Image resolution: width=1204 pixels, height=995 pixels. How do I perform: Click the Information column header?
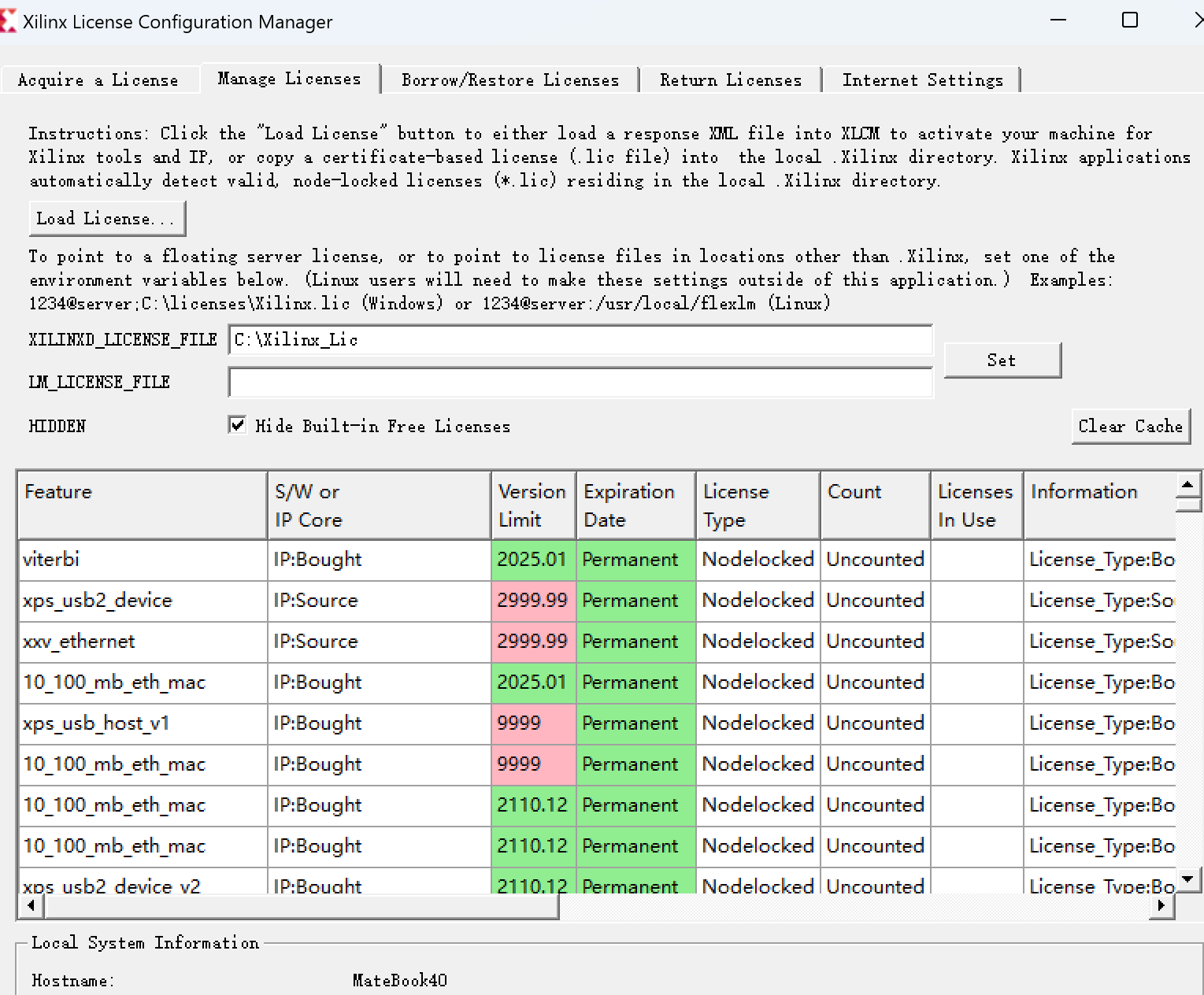coord(1100,505)
